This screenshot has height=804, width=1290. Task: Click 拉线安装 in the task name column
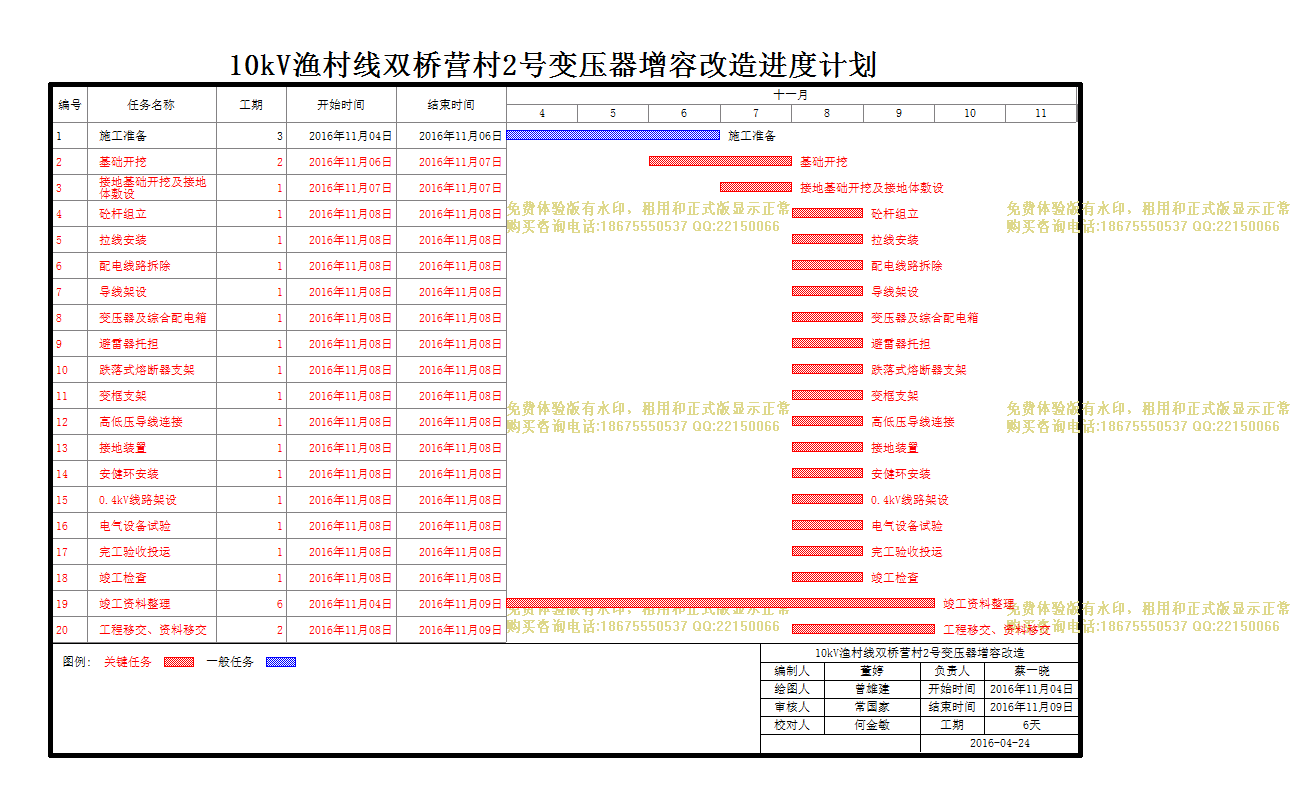[x=123, y=240]
